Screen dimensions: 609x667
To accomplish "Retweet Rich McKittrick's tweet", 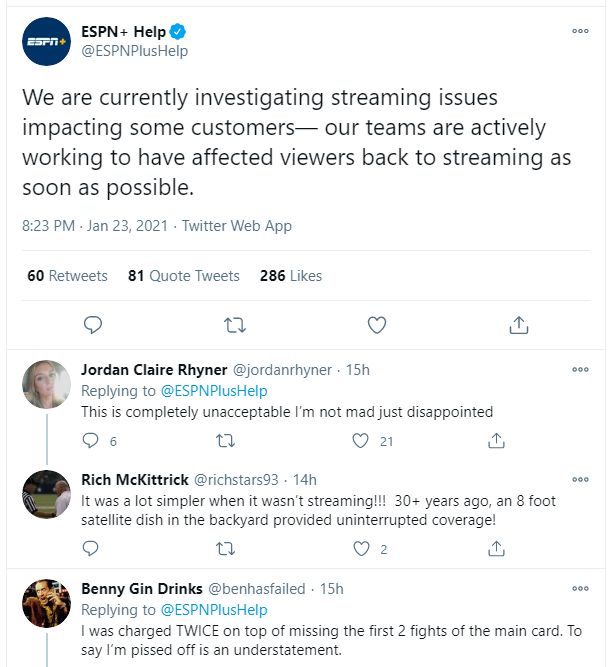I will [226, 548].
